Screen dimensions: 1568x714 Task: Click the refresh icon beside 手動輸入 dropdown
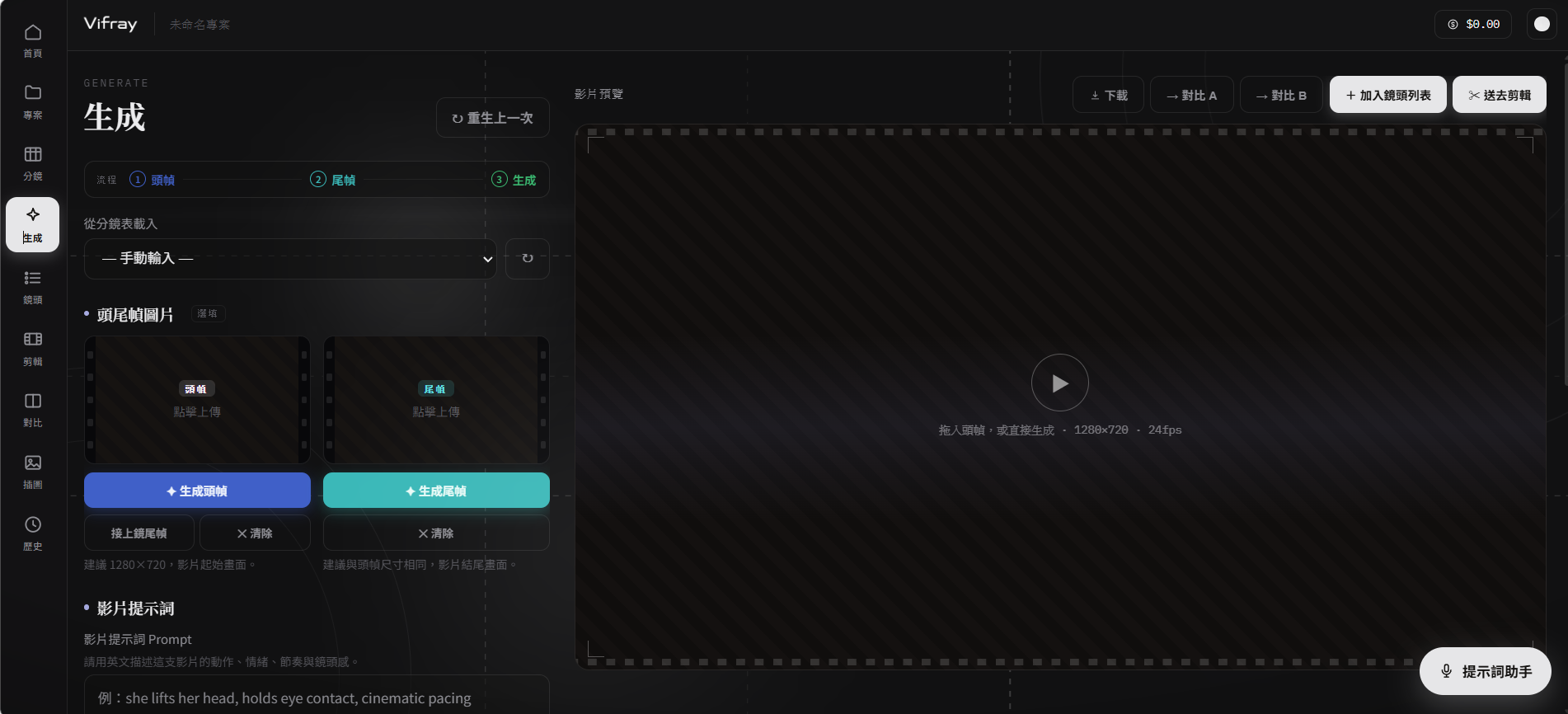click(x=528, y=259)
